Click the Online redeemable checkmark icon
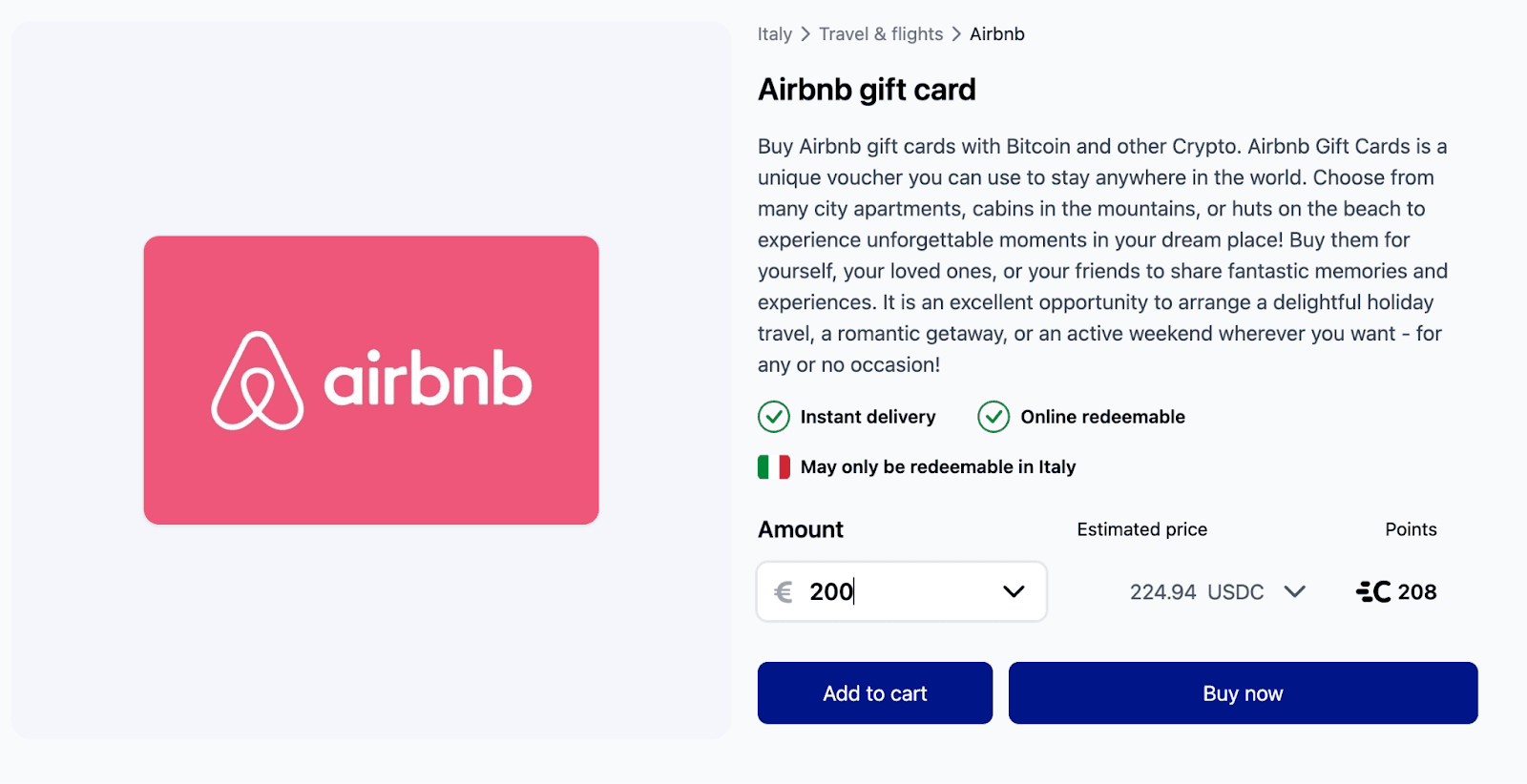Screen dimensions: 1527x784 pyautogui.click(x=993, y=417)
